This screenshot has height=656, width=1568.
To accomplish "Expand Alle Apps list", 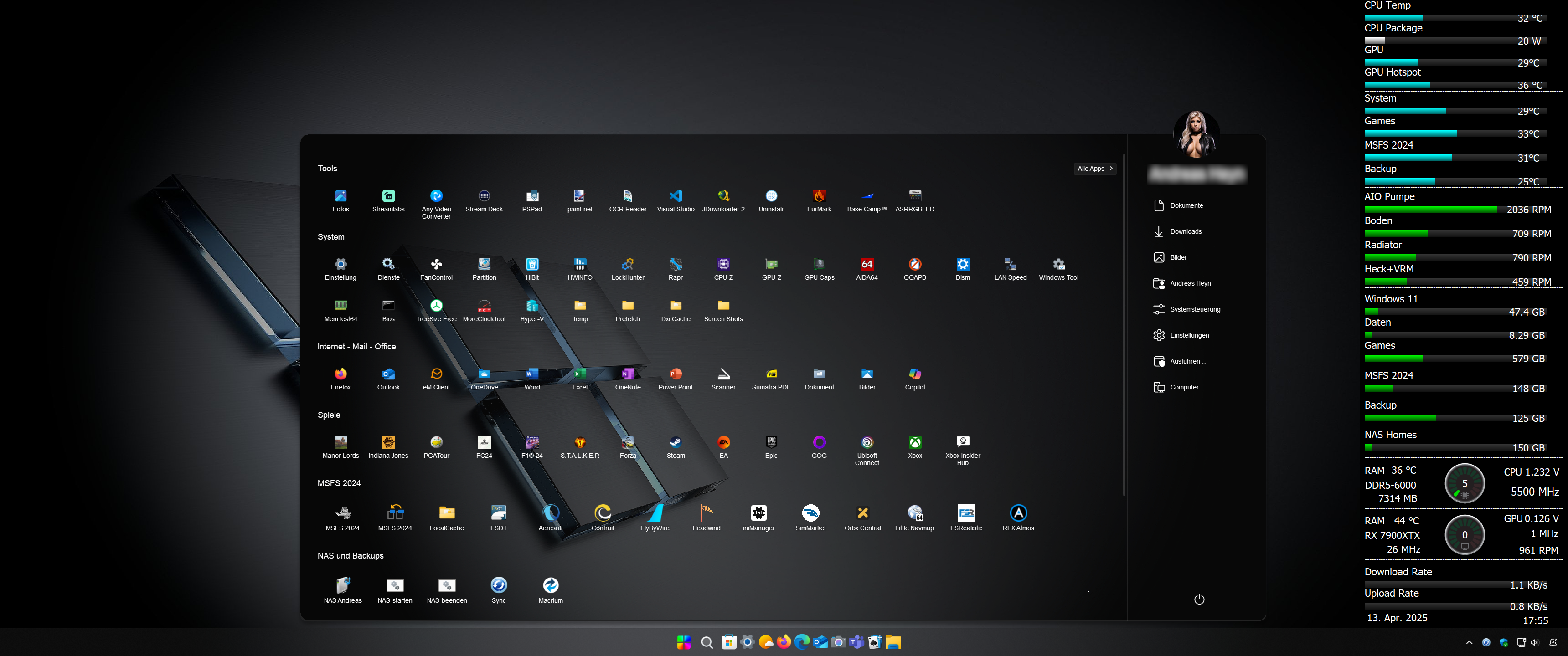I will click(1095, 169).
